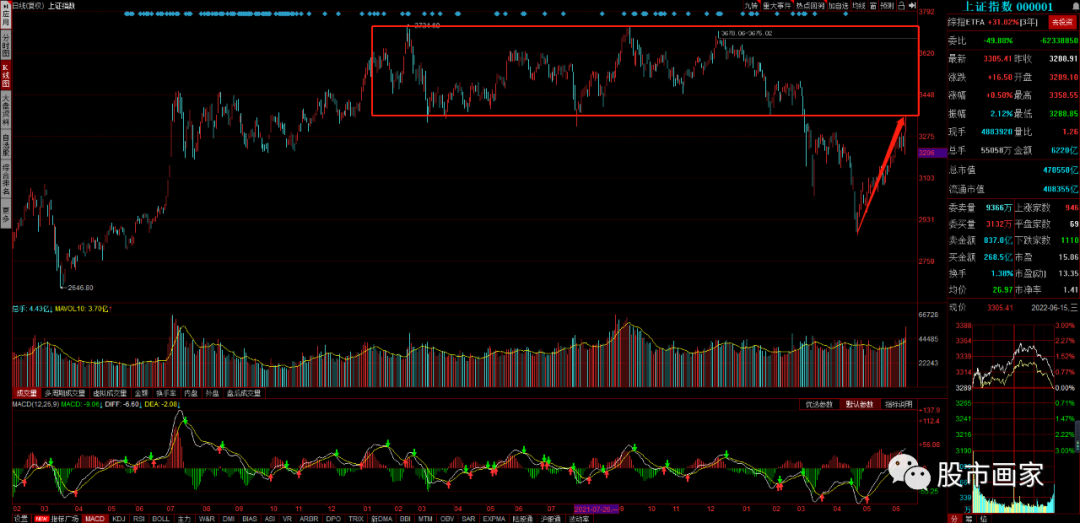Select the BBI indicator
The image size is (1080, 523).
point(406,518)
